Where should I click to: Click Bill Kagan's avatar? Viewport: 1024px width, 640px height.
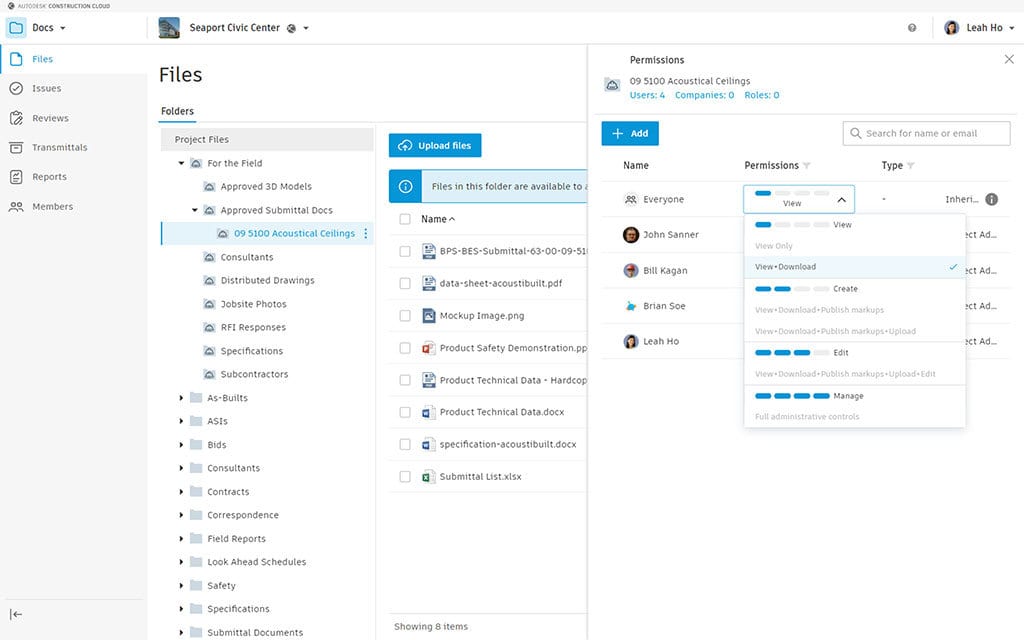pos(631,270)
